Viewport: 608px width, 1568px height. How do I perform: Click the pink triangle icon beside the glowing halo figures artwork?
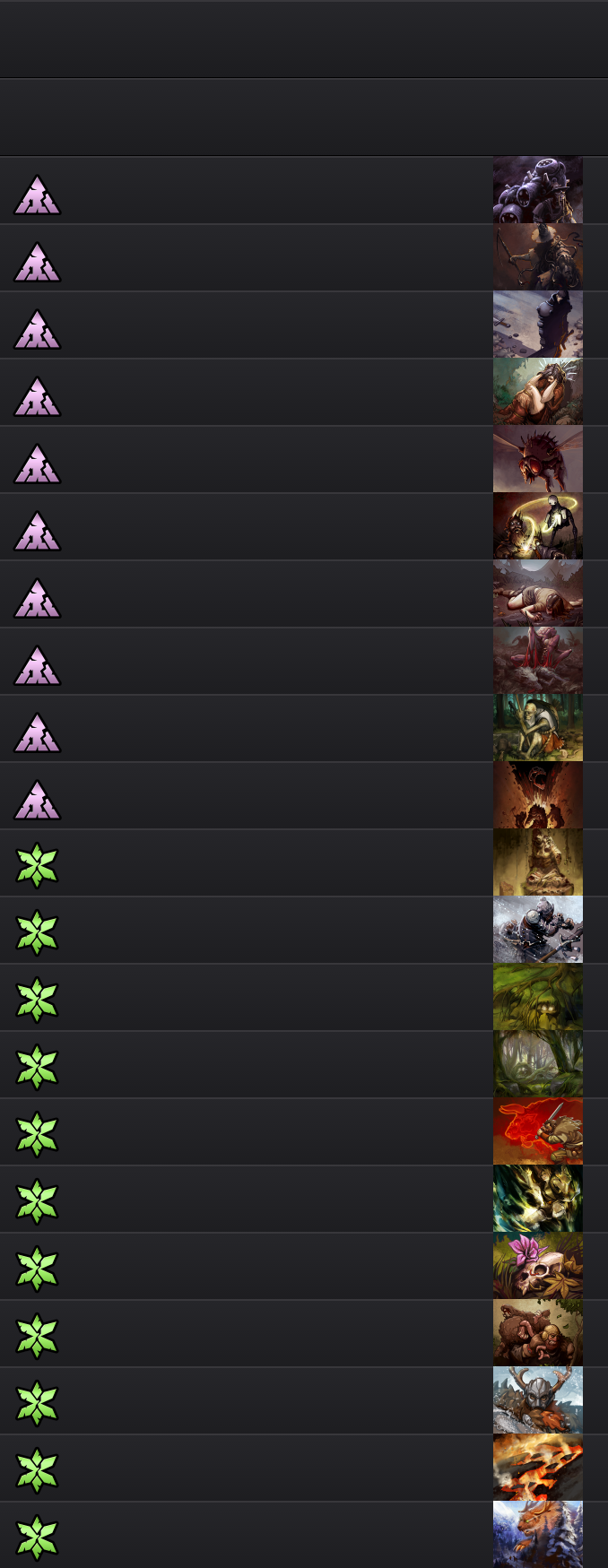(37, 532)
